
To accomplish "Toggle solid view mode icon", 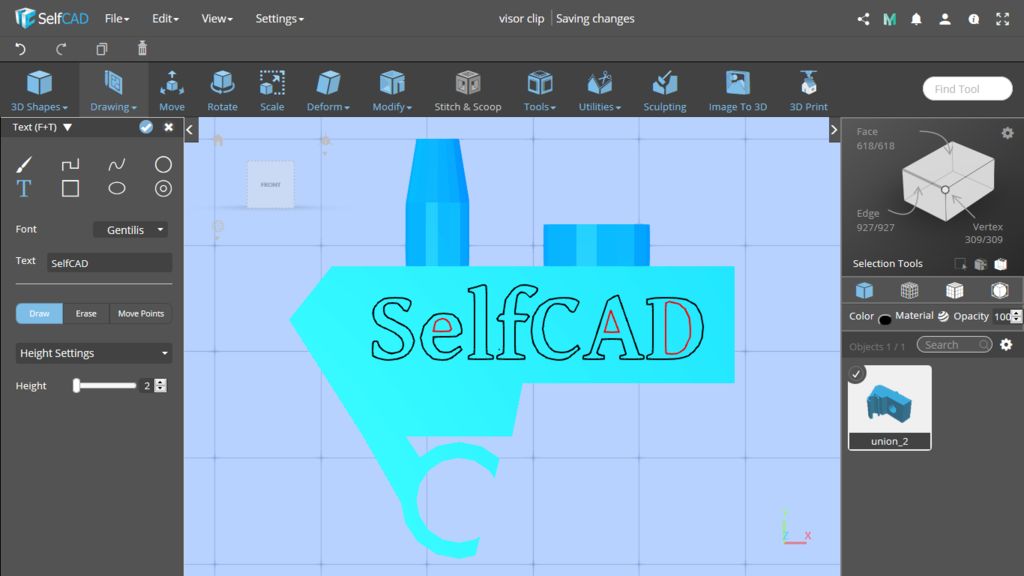I will tap(865, 290).
